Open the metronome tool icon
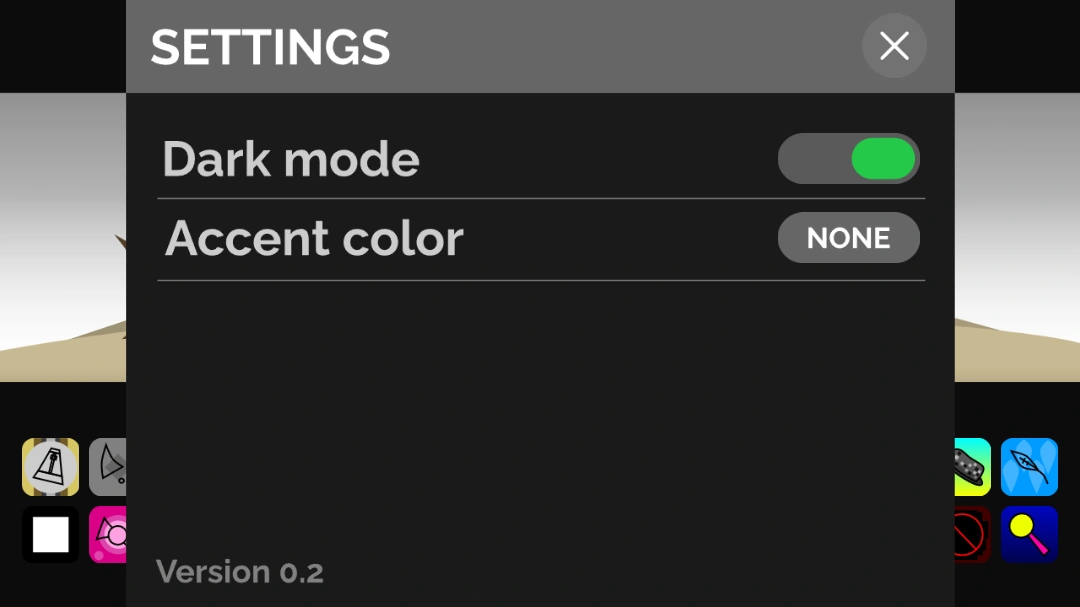The image size is (1080, 607). tap(50, 467)
